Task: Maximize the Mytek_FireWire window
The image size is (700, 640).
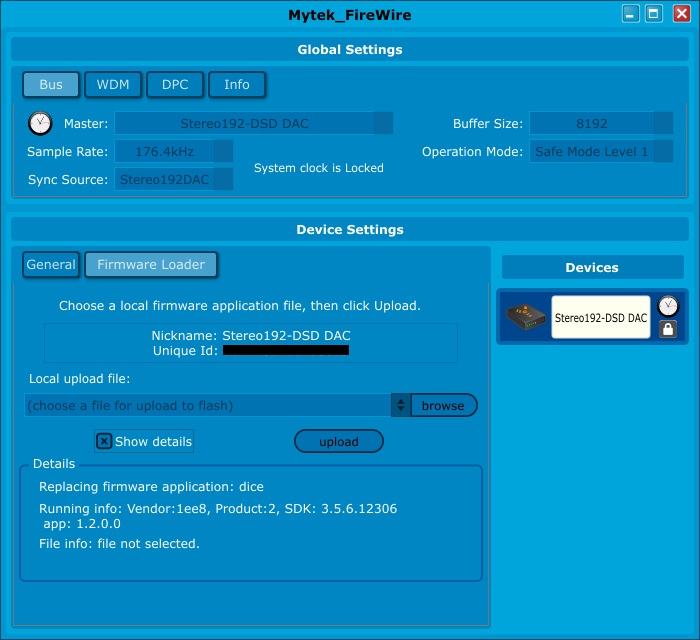Action: (x=654, y=14)
